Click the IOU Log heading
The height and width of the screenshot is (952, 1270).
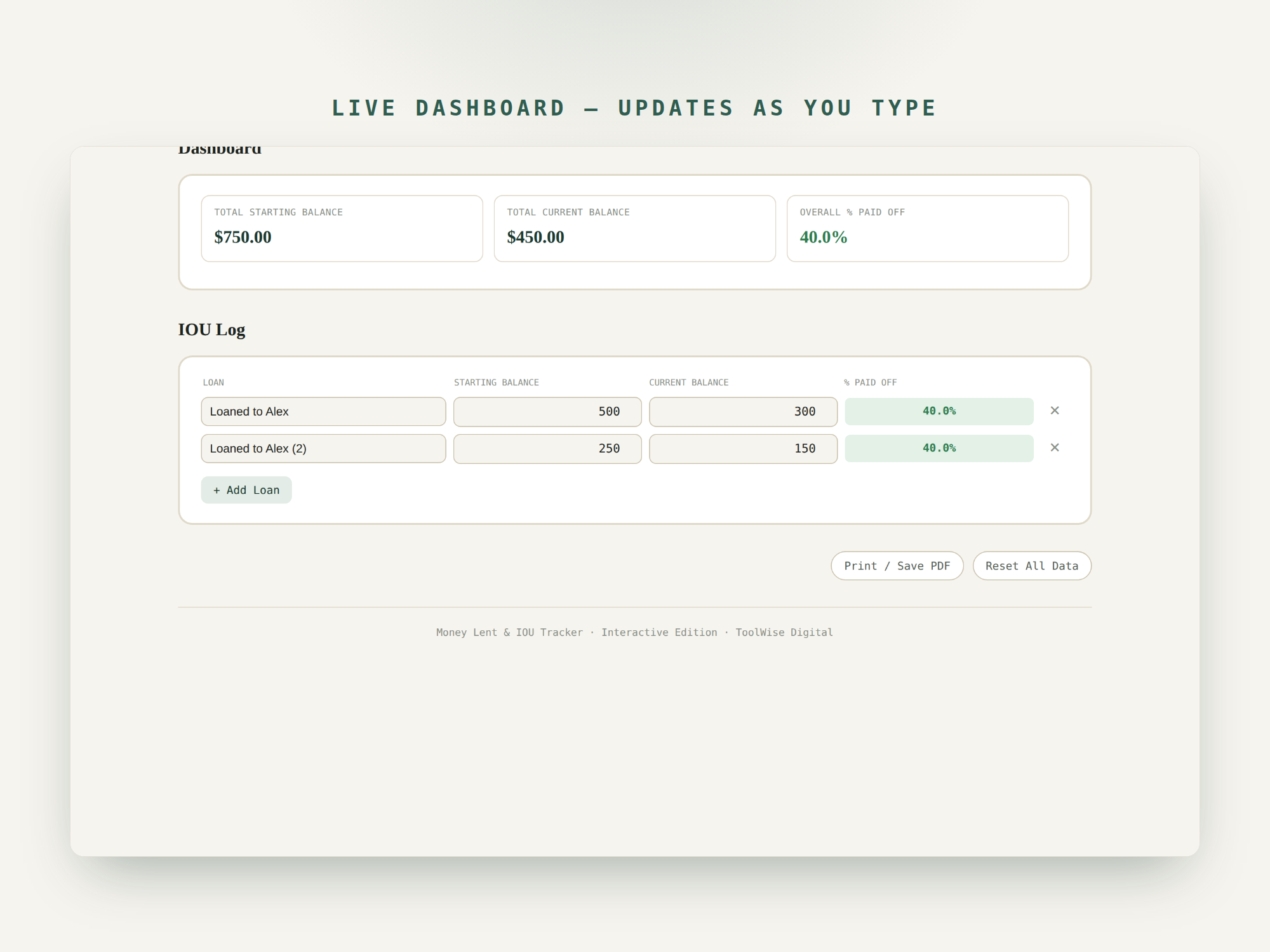click(x=211, y=330)
